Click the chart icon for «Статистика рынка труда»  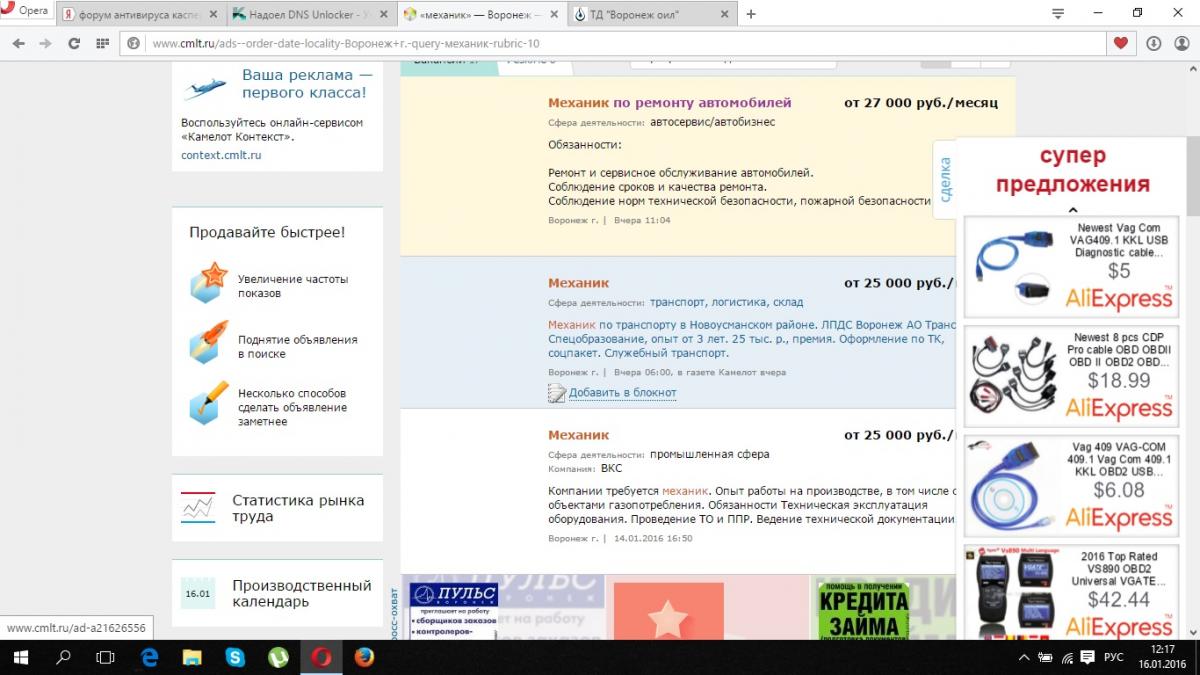198,508
